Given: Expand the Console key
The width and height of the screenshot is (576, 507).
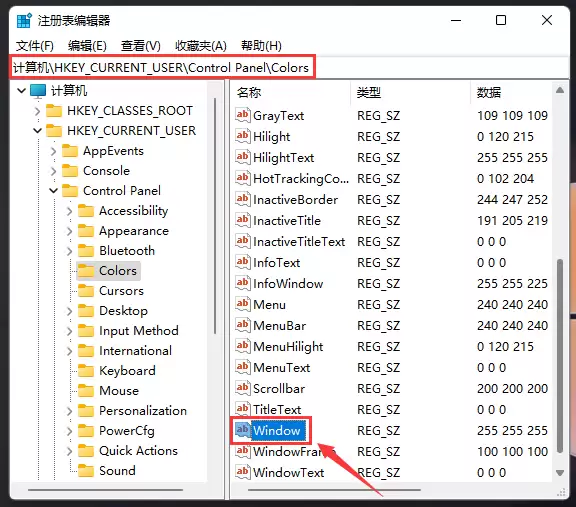Looking at the screenshot, I should [x=54, y=171].
